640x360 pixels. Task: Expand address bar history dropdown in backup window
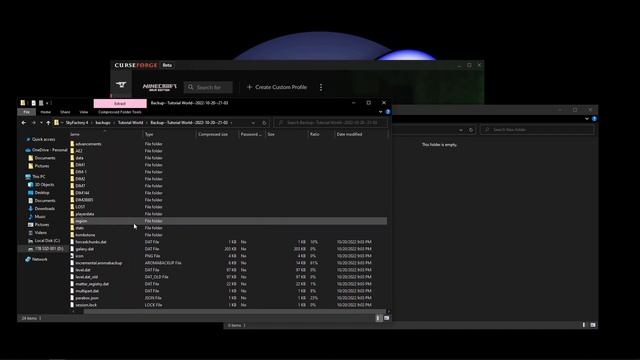pos(253,122)
